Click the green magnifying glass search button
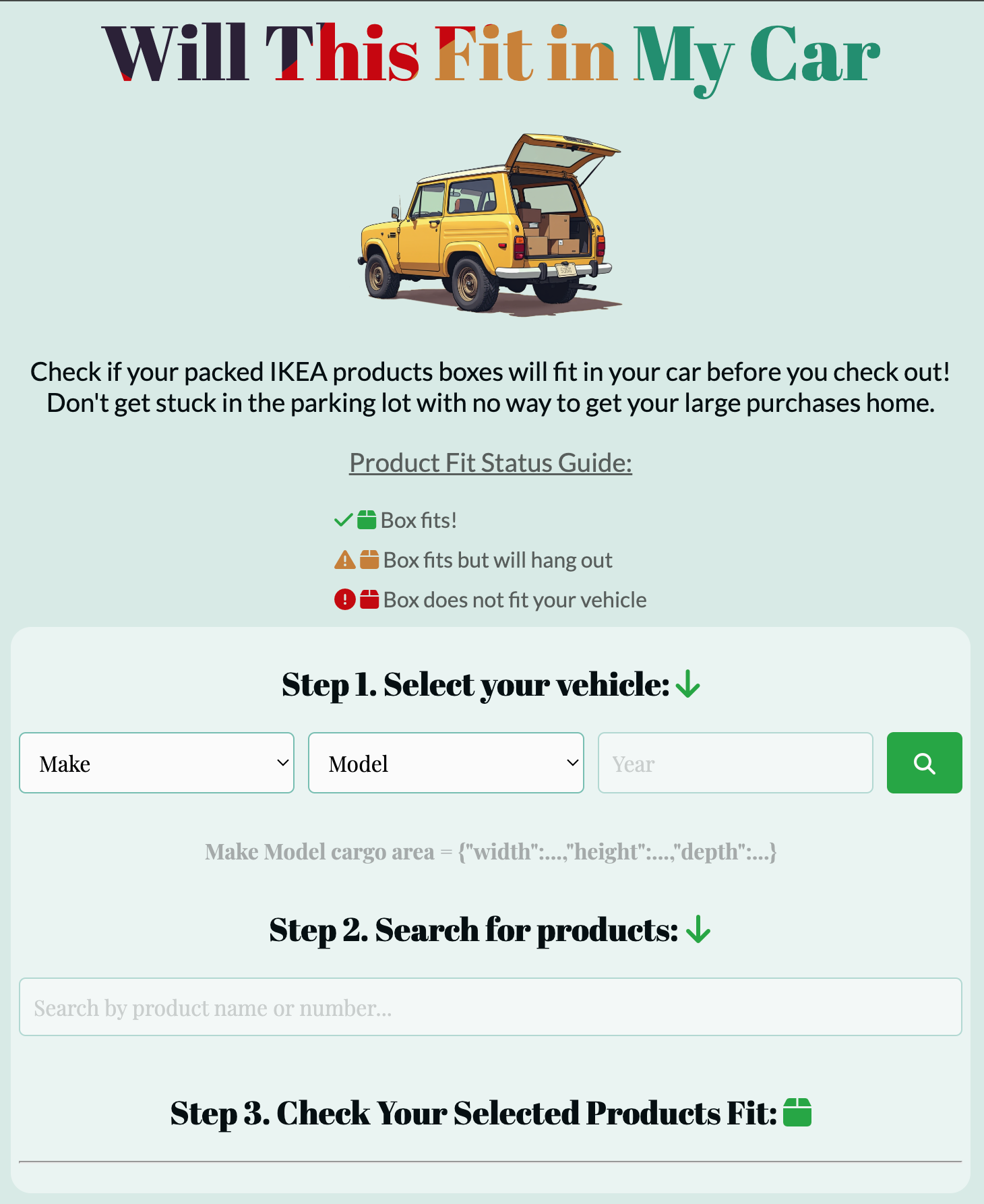The width and height of the screenshot is (984, 1204). (924, 763)
